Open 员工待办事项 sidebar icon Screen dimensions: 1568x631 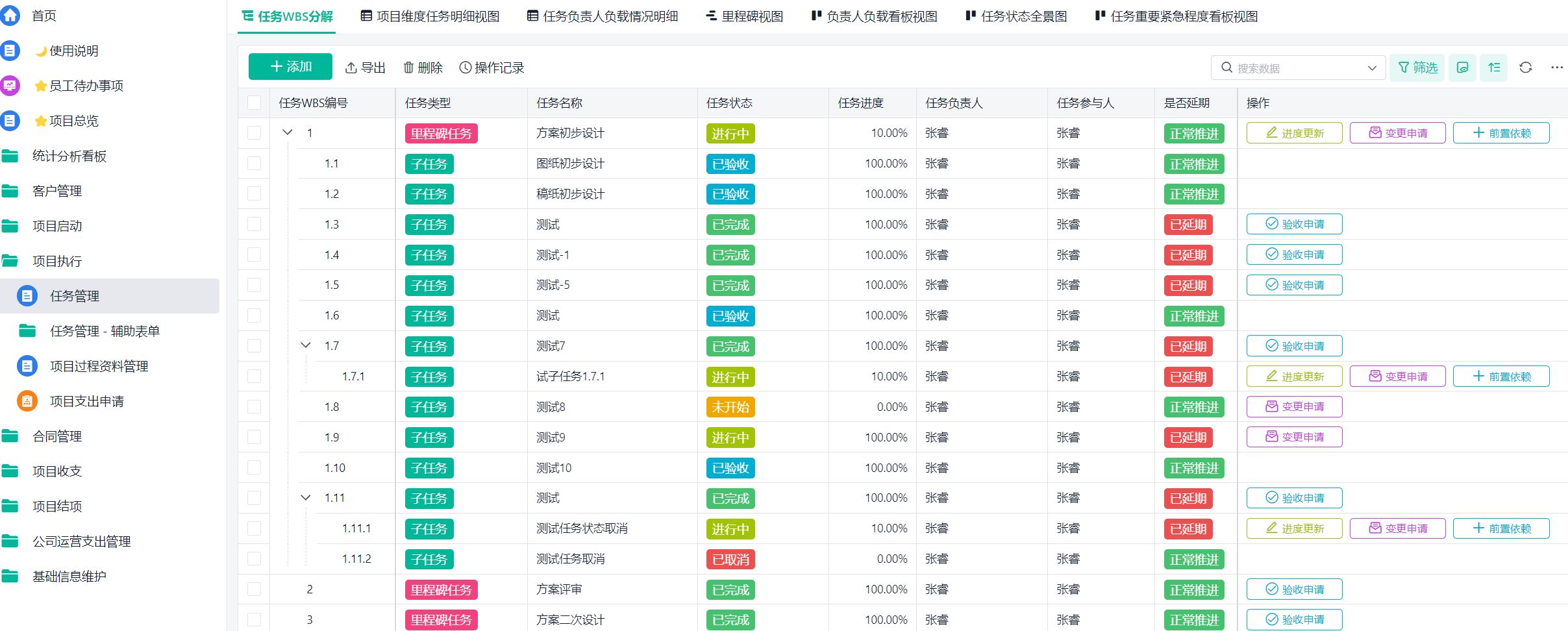[10, 86]
